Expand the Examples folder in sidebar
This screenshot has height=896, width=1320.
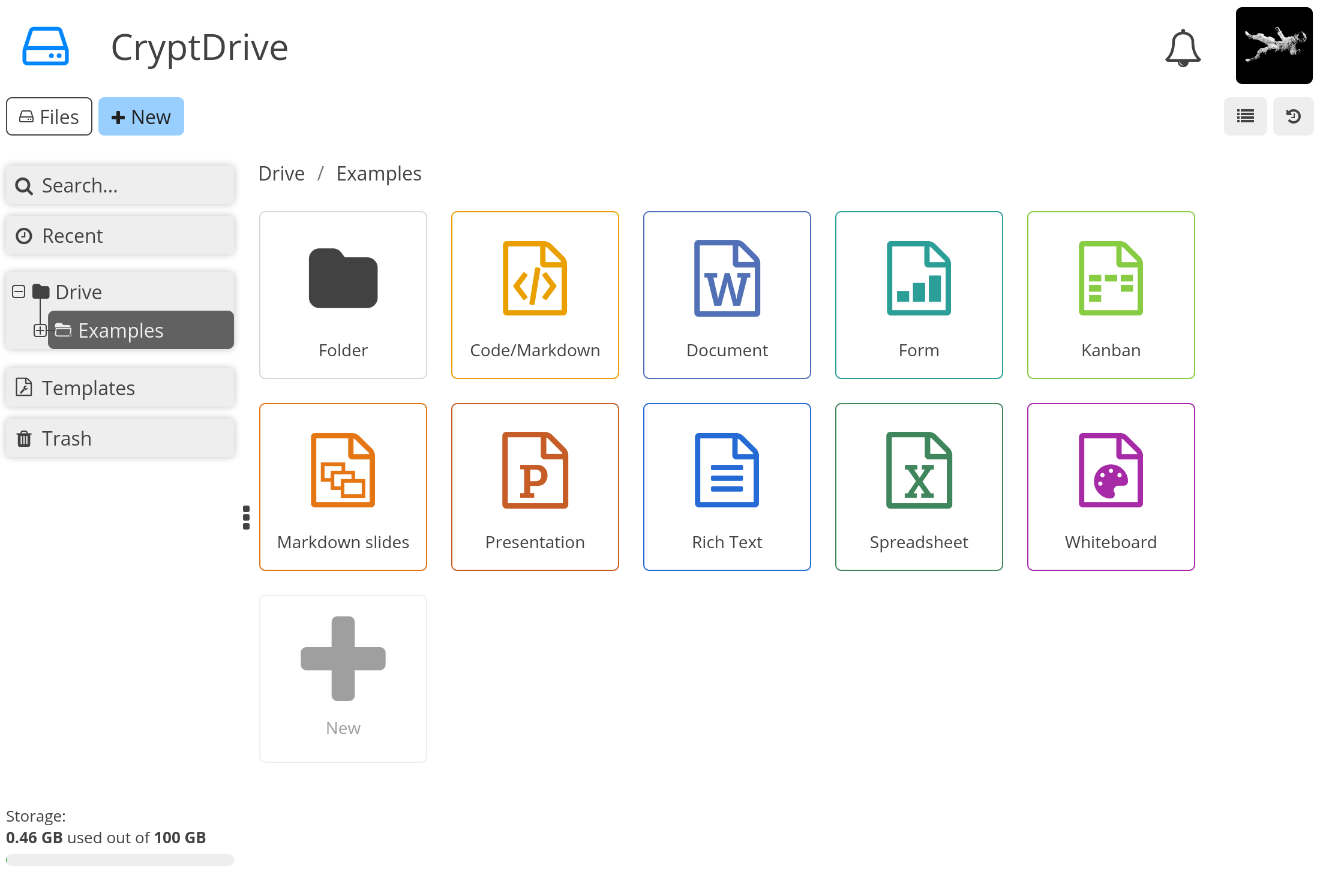[x=40, y=329]
